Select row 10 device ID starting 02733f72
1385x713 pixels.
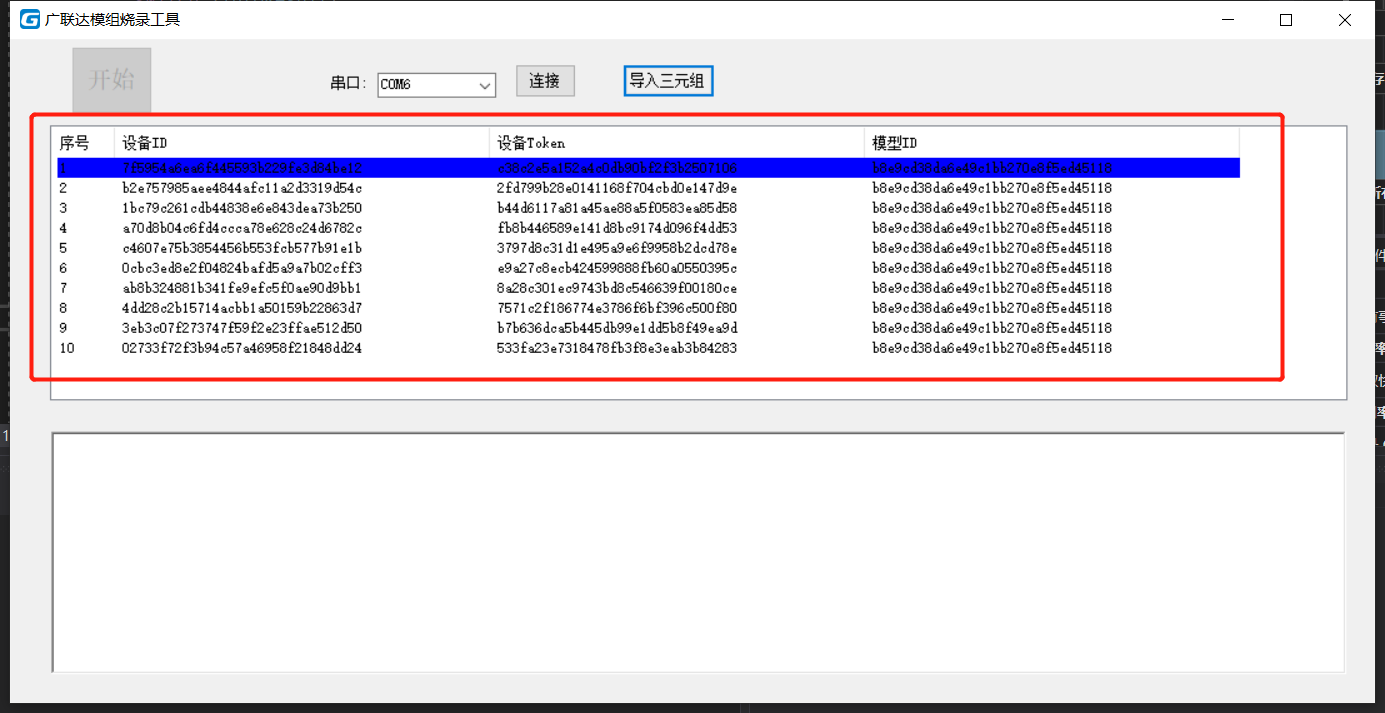point(241,348)
